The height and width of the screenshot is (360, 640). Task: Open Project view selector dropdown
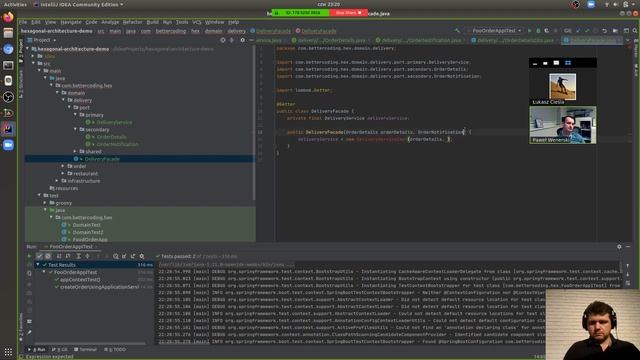click(x=44, y=40)
